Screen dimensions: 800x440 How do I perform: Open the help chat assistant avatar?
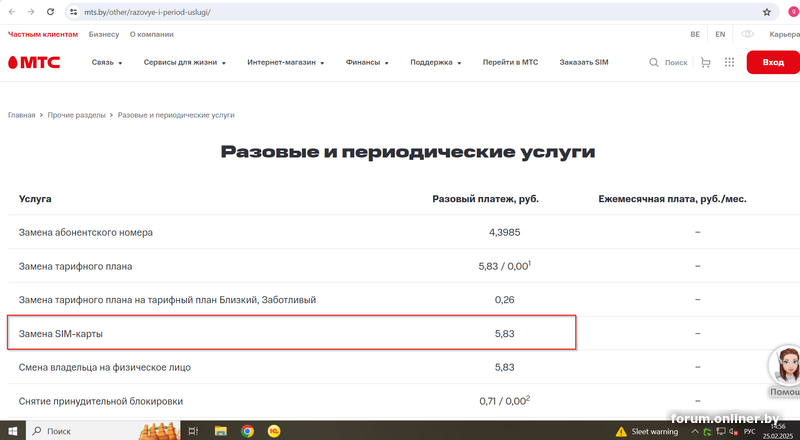click(x=783, y=366)
